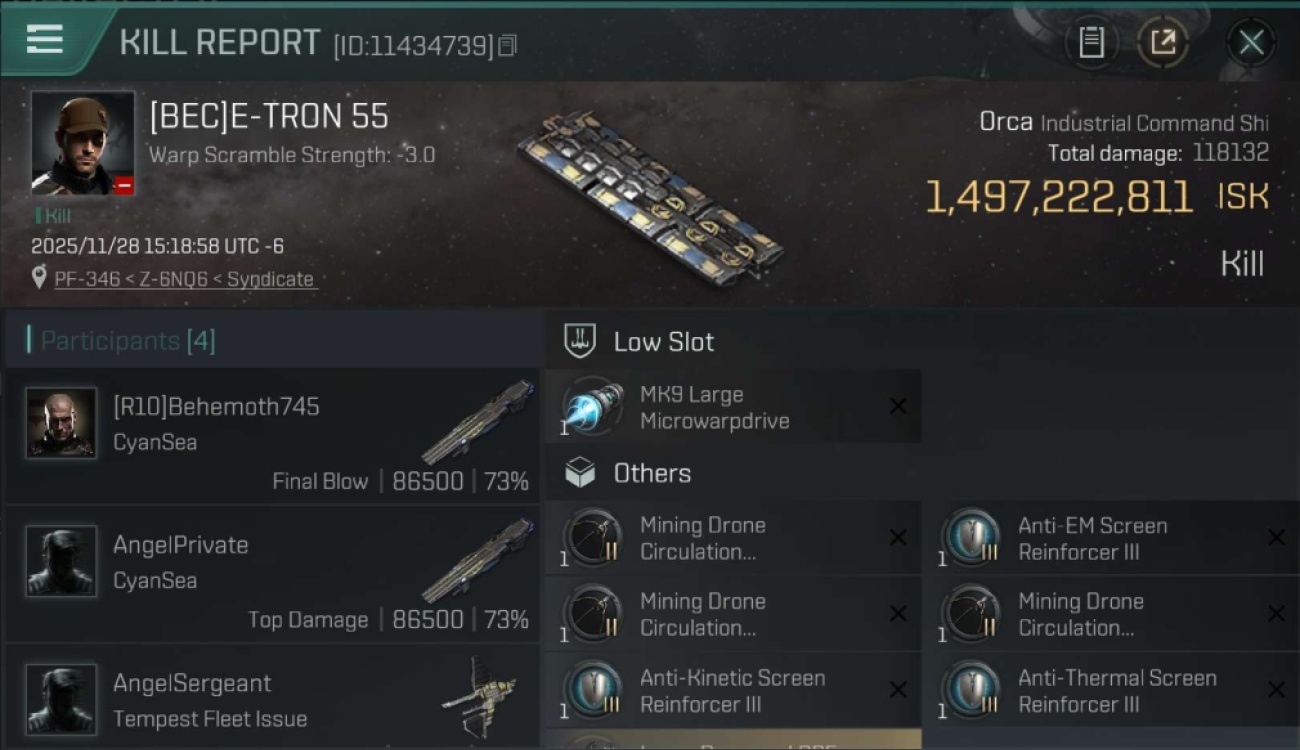Open the Behemoth745 participant entry
1300x750 pixels.
click(272, 437)
